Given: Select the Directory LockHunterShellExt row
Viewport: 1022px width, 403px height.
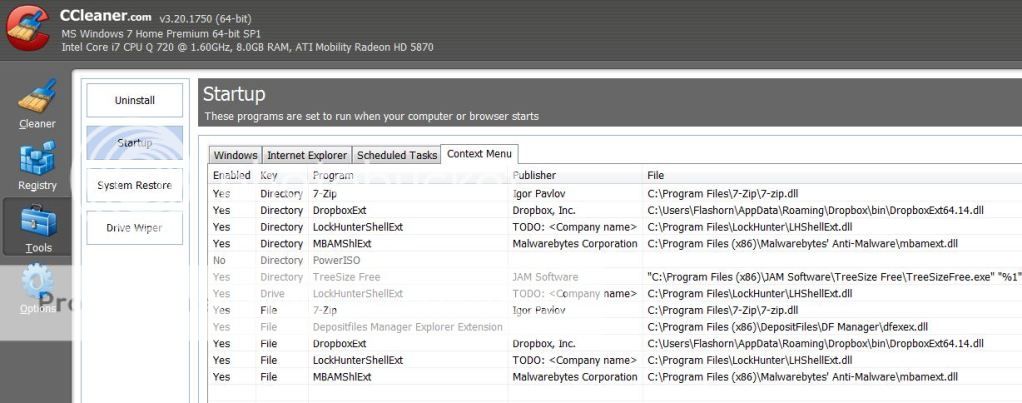Looking at the screenshot, I should coord(615,227).
